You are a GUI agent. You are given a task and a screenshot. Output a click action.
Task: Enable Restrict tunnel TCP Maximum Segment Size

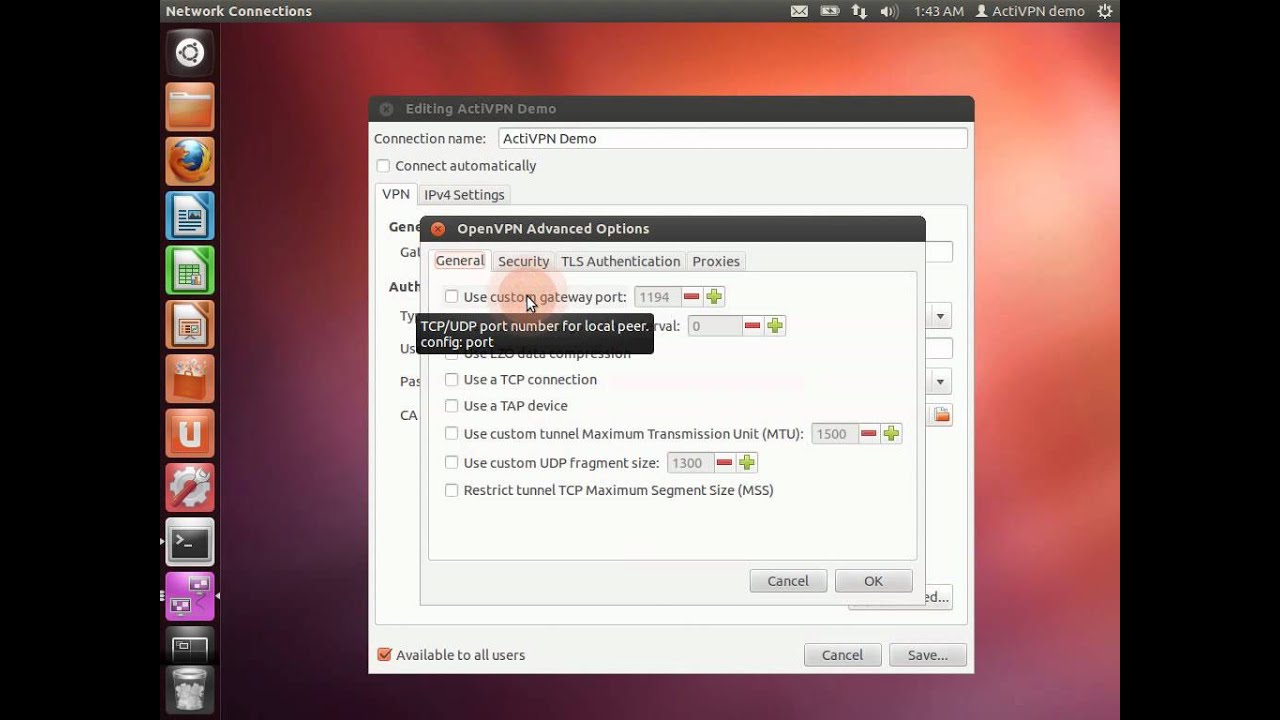(x=451, y=490)
